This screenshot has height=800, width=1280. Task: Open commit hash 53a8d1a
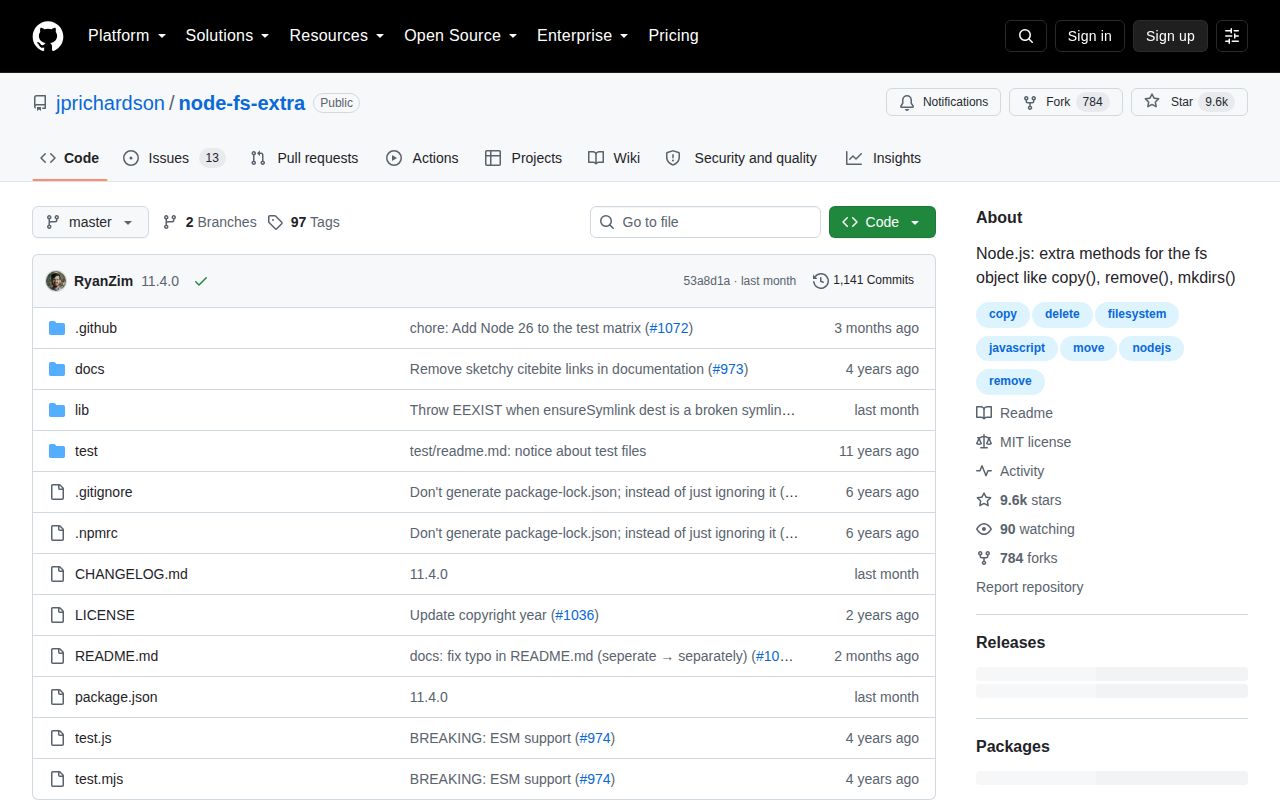707,281
